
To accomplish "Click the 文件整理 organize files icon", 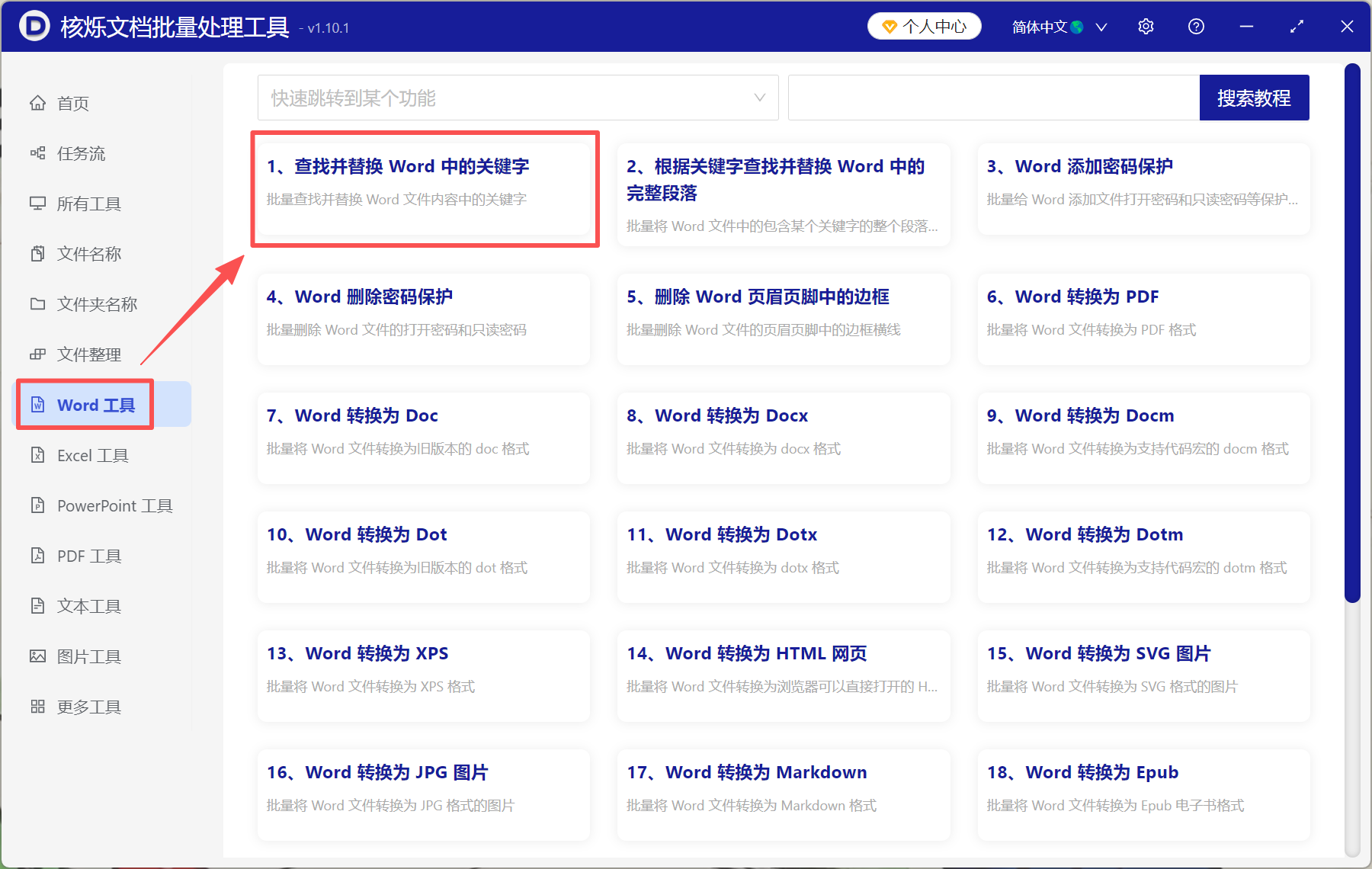I will pyautogui.click(x=38, y=354).
